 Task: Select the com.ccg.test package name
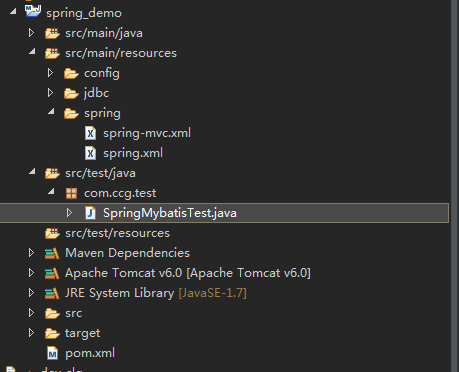click(120, 193)
